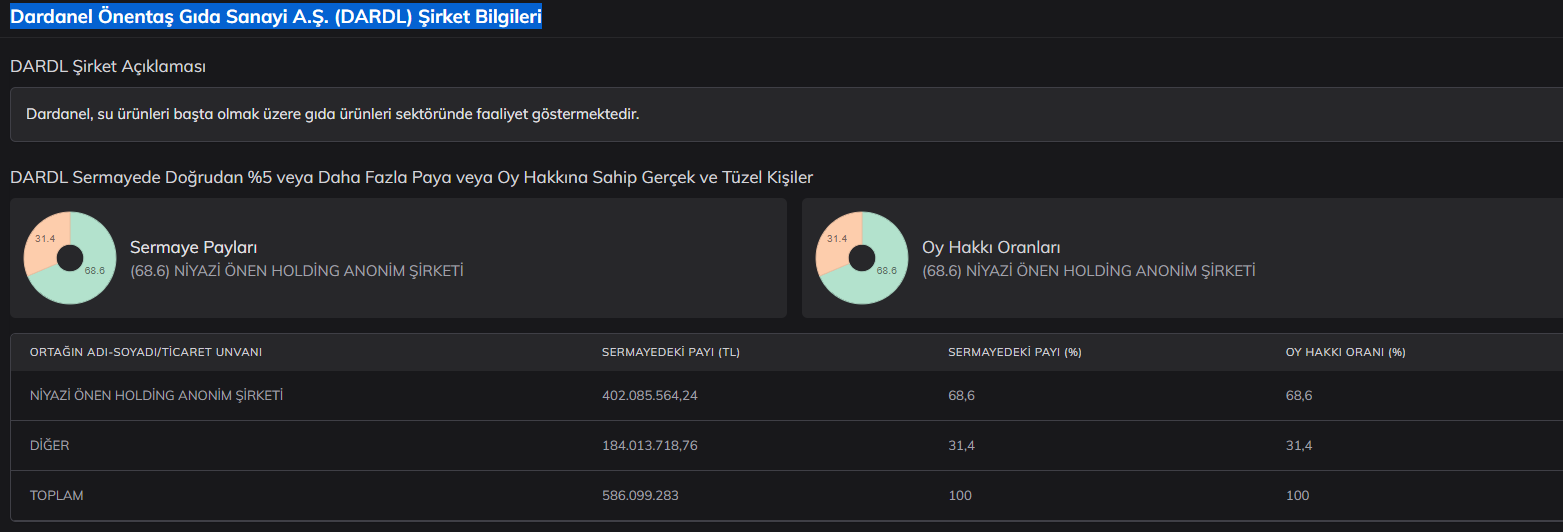This screenshot has width=1563, height=532.
Task: Select the TOPLAM row label
Action: tap(56, 496)
